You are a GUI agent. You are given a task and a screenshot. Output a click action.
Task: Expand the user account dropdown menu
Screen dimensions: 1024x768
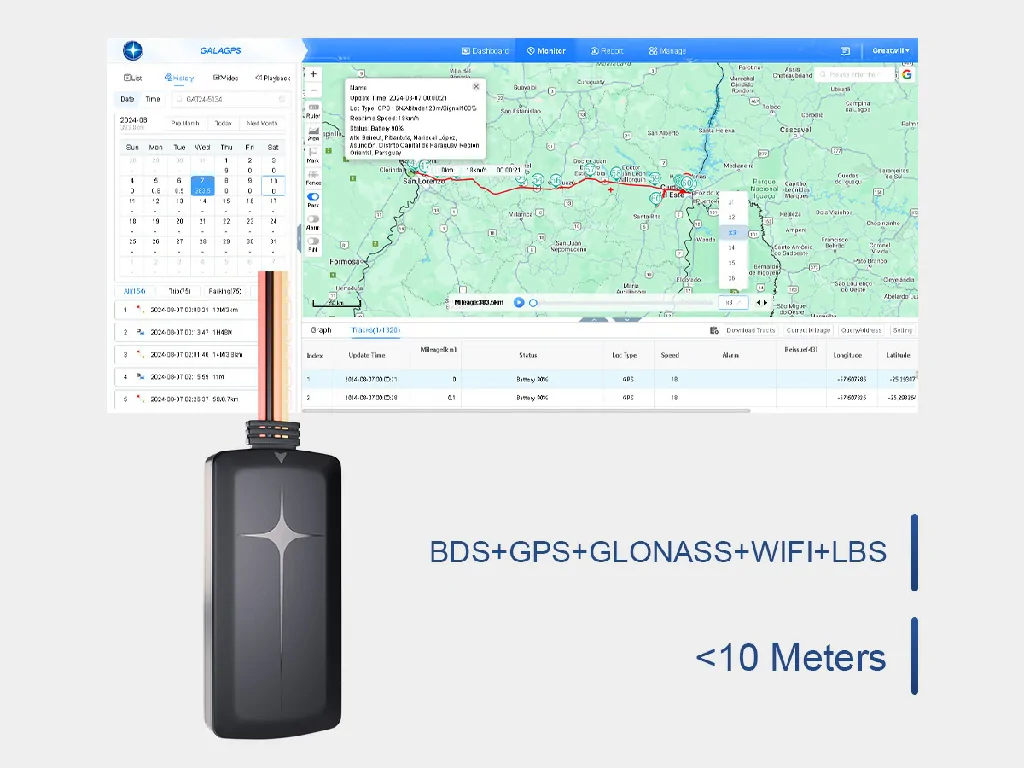(890, 51)
